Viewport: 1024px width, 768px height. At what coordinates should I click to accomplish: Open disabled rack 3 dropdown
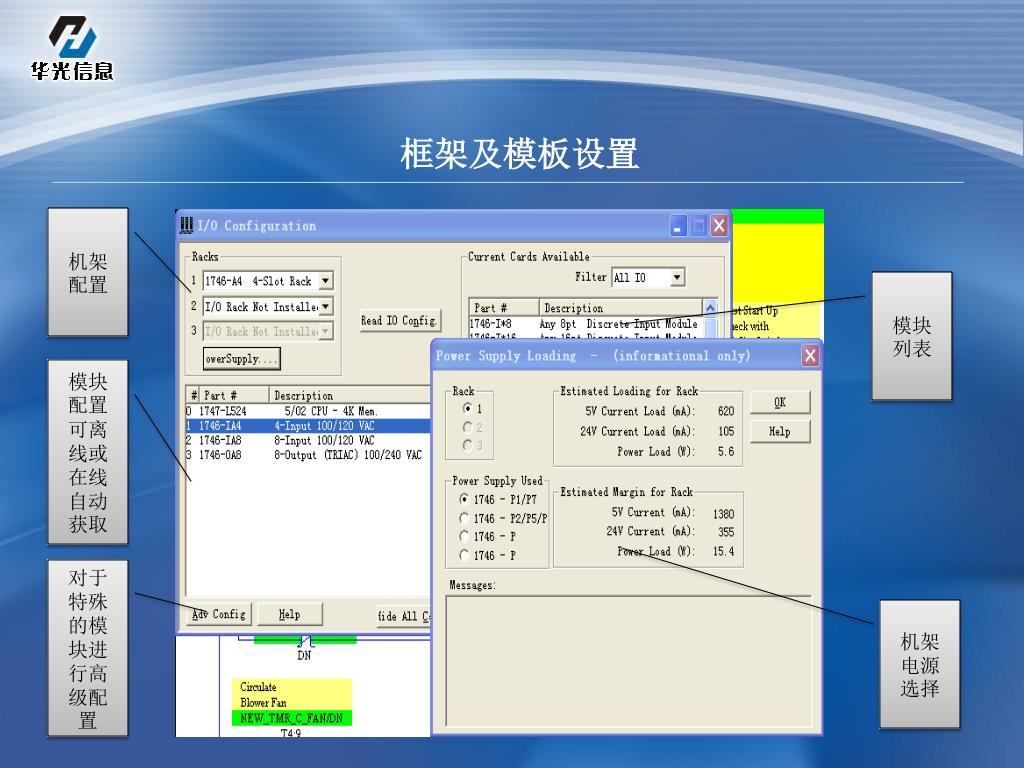tap(325, 331)
